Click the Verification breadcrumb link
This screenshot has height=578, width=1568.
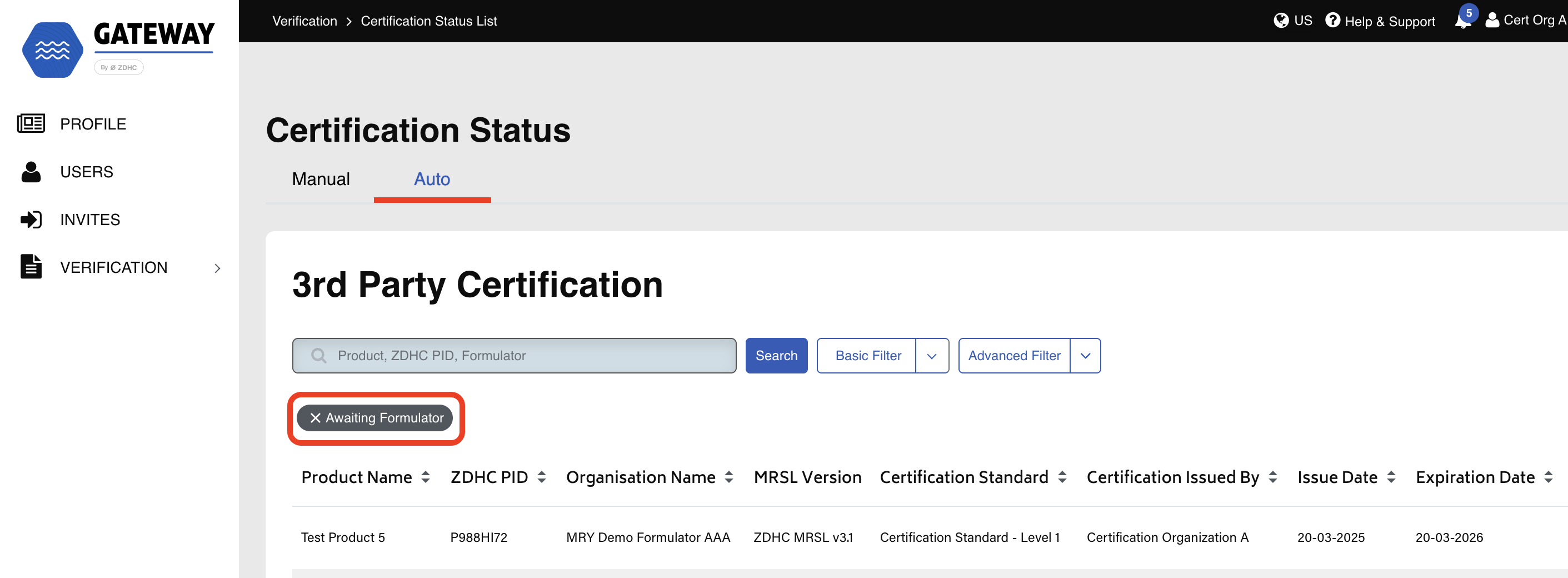coord(305,21)
